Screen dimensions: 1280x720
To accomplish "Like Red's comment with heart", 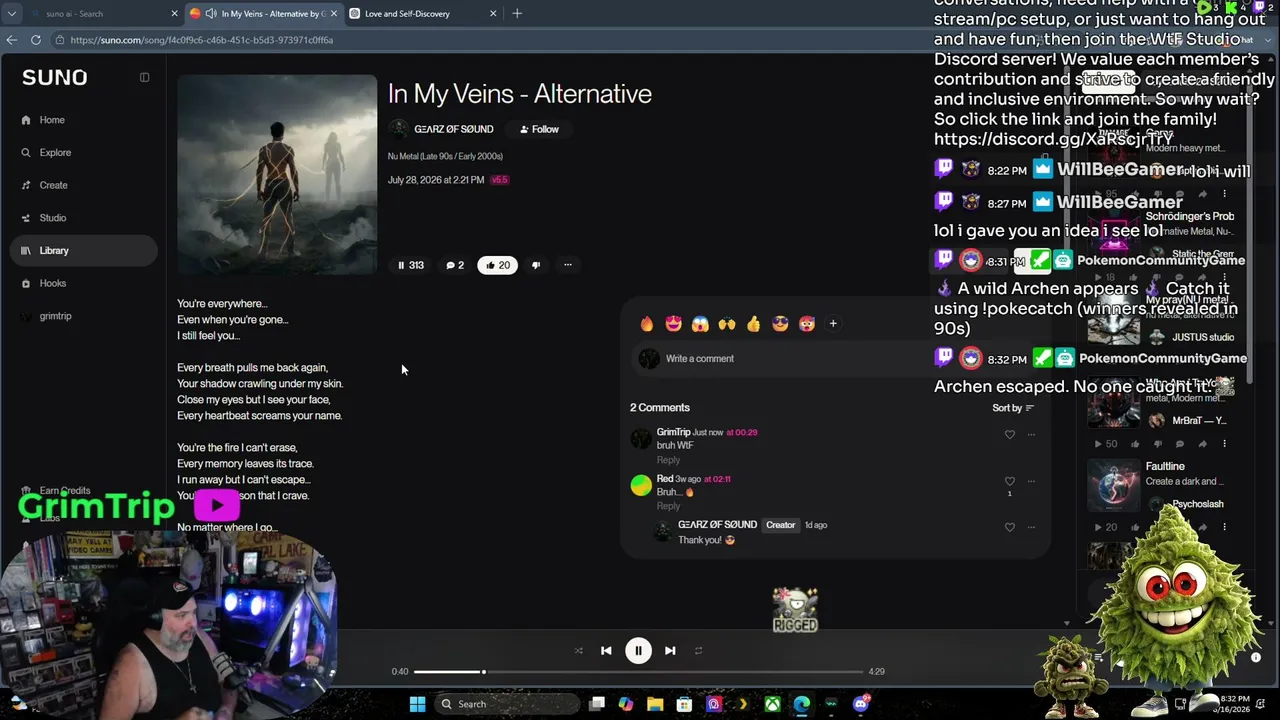I will (1009, 481).
